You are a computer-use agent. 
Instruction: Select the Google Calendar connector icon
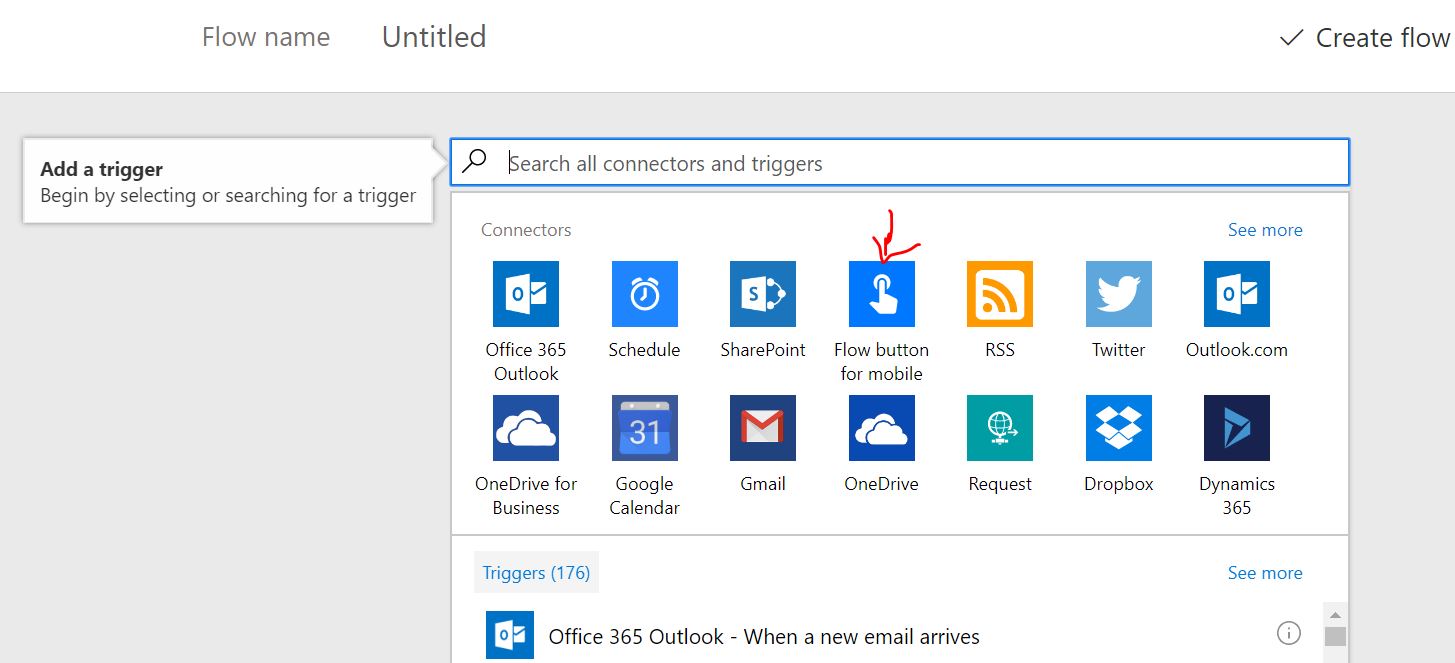pyautogui.click(x=645, y=428)
